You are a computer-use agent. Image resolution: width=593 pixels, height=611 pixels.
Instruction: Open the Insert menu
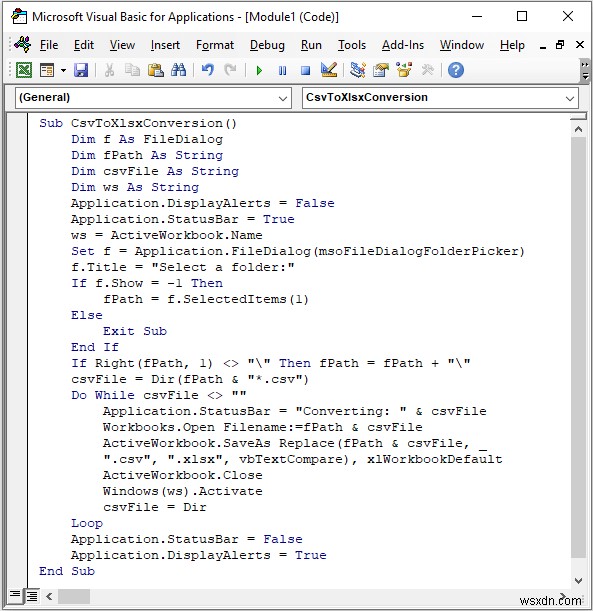pyautogui.click(x=165, y=45)
